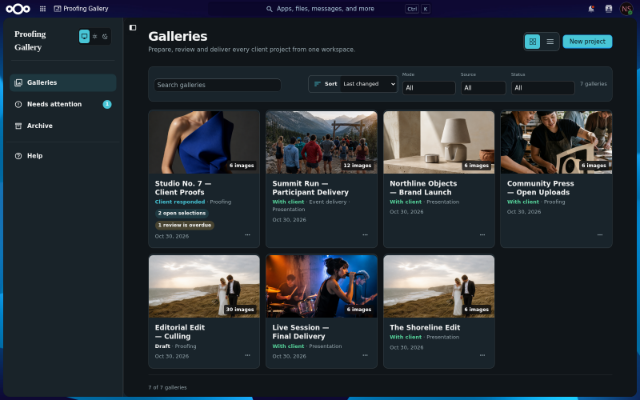Open The Shoreline Edit title
The image size is (640, 400).
click(x=424, y=327)
